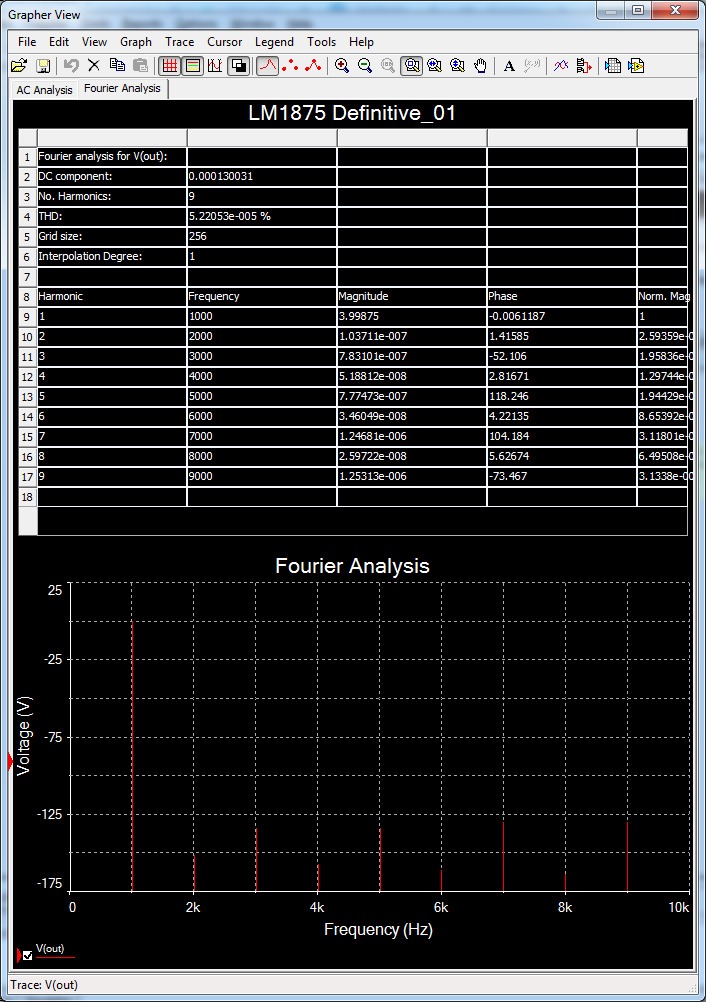Select the Fourier Analysis tab
The image size is (706, 1002).
coord(122,88)
